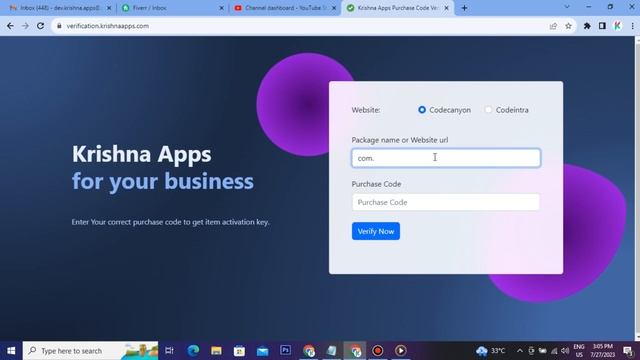Click the 'for your business' heading
This screenshot has height=360, width=640.
[x=162, y=181]
